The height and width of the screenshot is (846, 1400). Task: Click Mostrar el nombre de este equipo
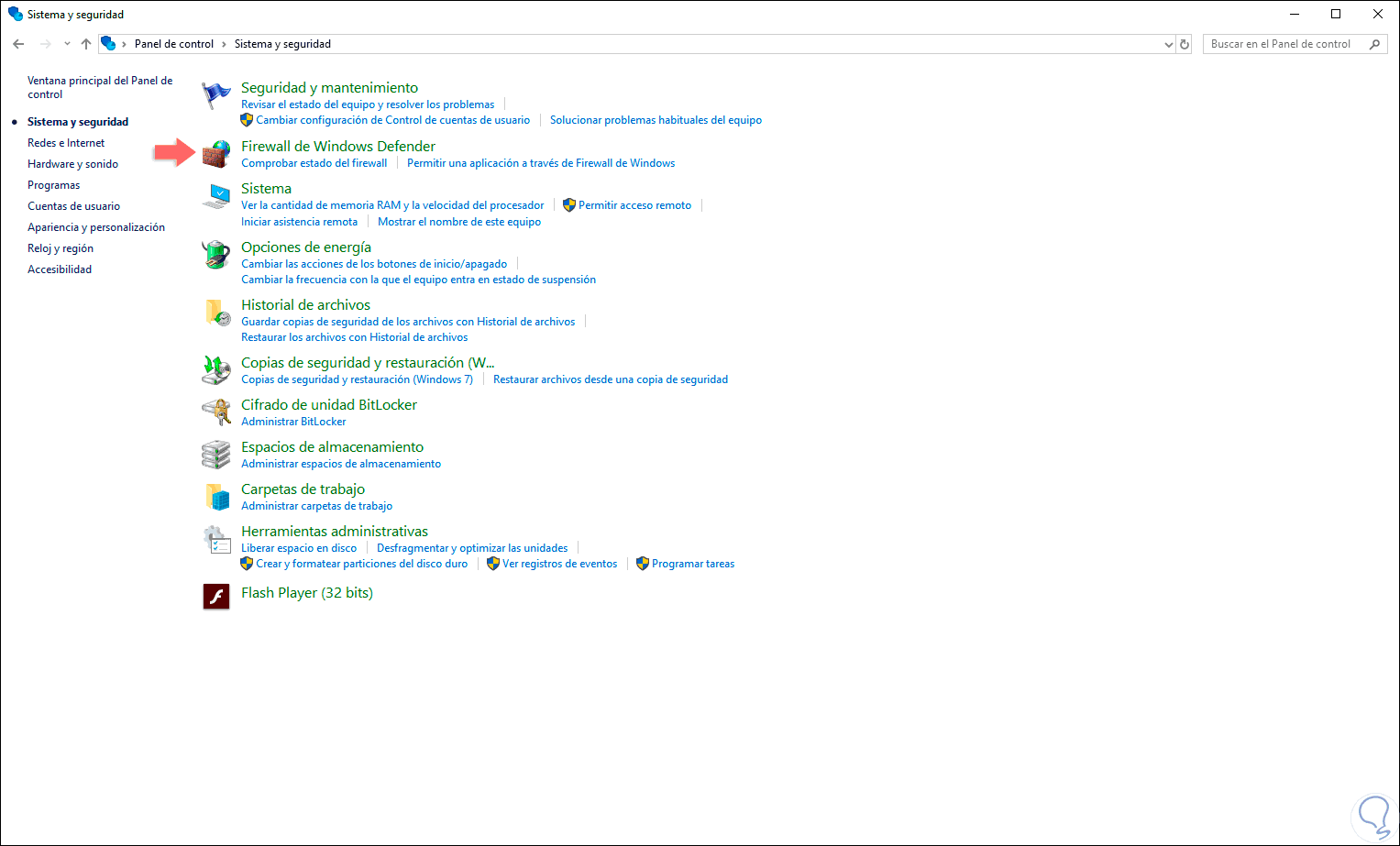tap(459, 222)
